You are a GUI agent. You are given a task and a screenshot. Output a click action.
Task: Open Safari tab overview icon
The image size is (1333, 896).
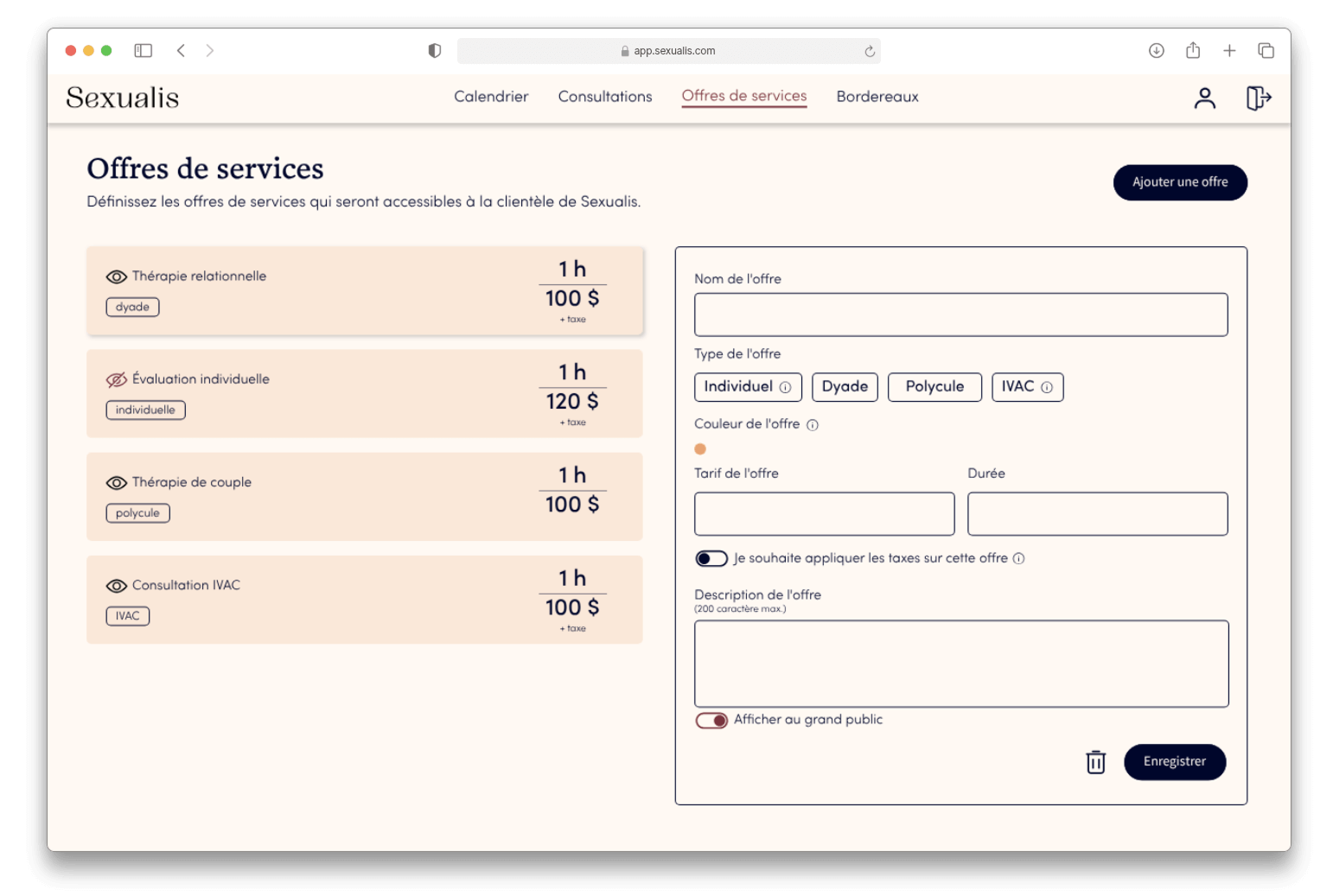[1266, 51]
